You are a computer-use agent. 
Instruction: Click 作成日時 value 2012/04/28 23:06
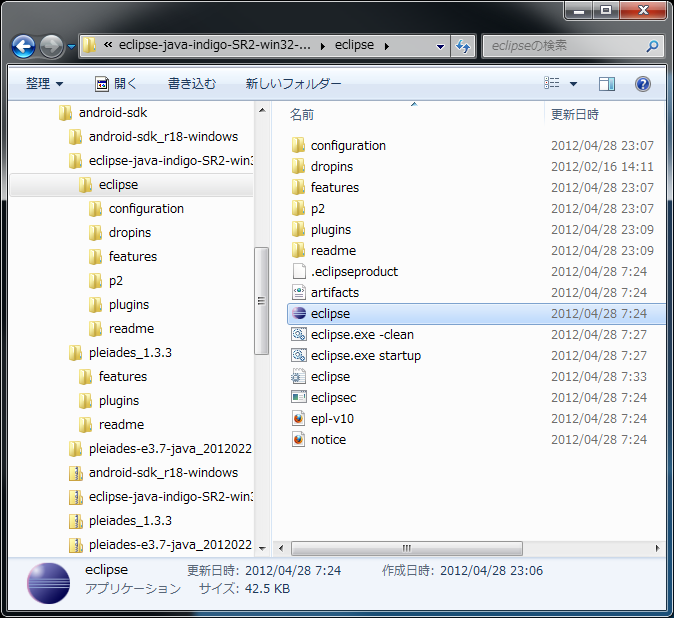point(491,571)
